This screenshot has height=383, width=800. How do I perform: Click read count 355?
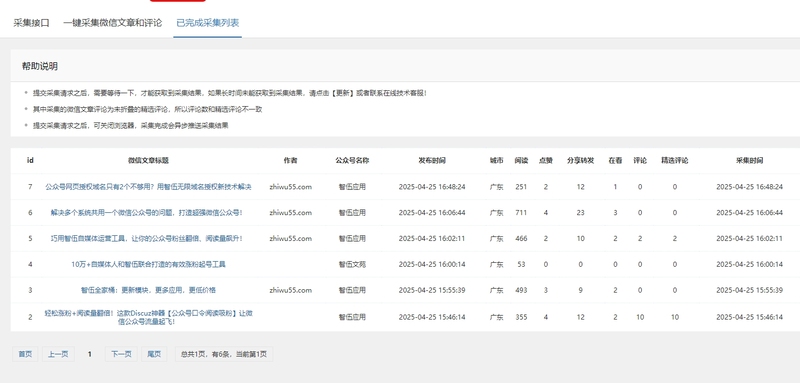(521, 317)
